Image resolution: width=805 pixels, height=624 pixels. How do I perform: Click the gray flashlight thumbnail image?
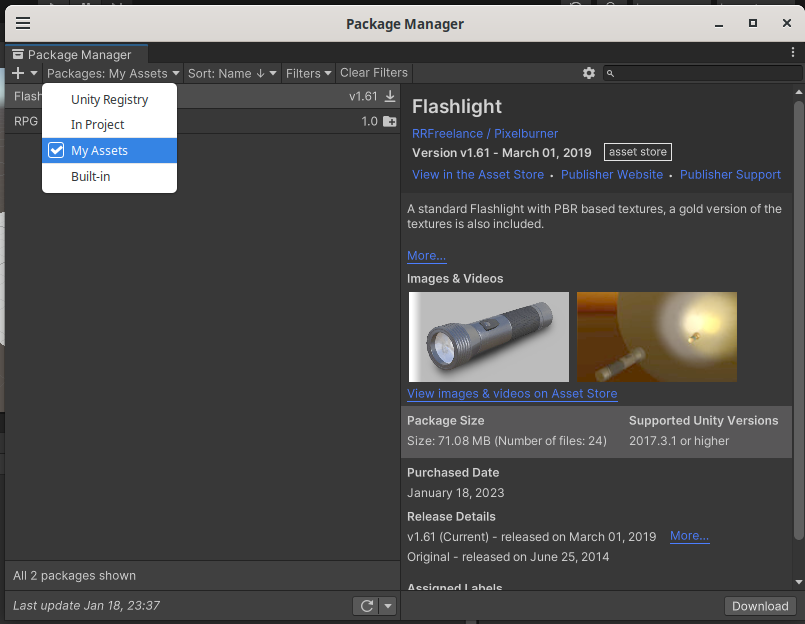click(x=489, y=337)
